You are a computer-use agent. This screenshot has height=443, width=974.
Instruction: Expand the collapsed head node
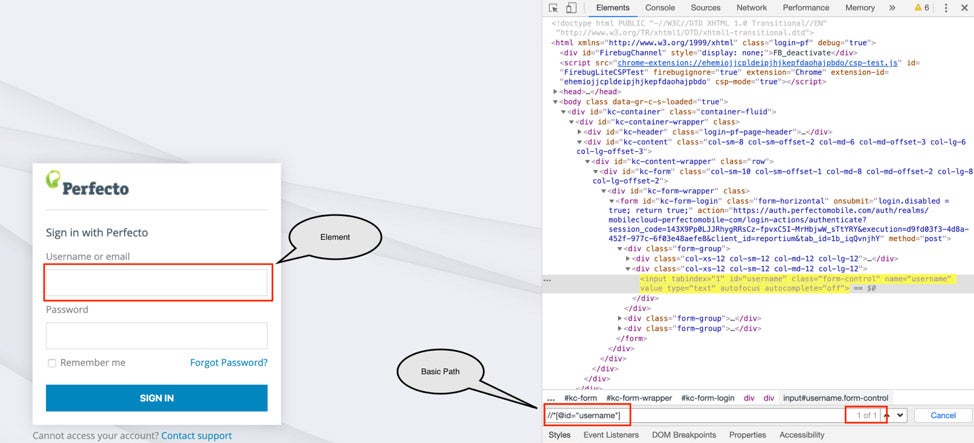555,92
